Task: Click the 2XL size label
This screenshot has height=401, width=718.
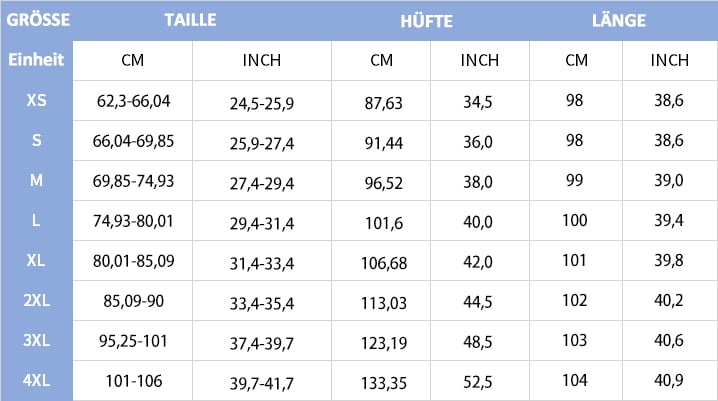Action: (x=37, y=300)
